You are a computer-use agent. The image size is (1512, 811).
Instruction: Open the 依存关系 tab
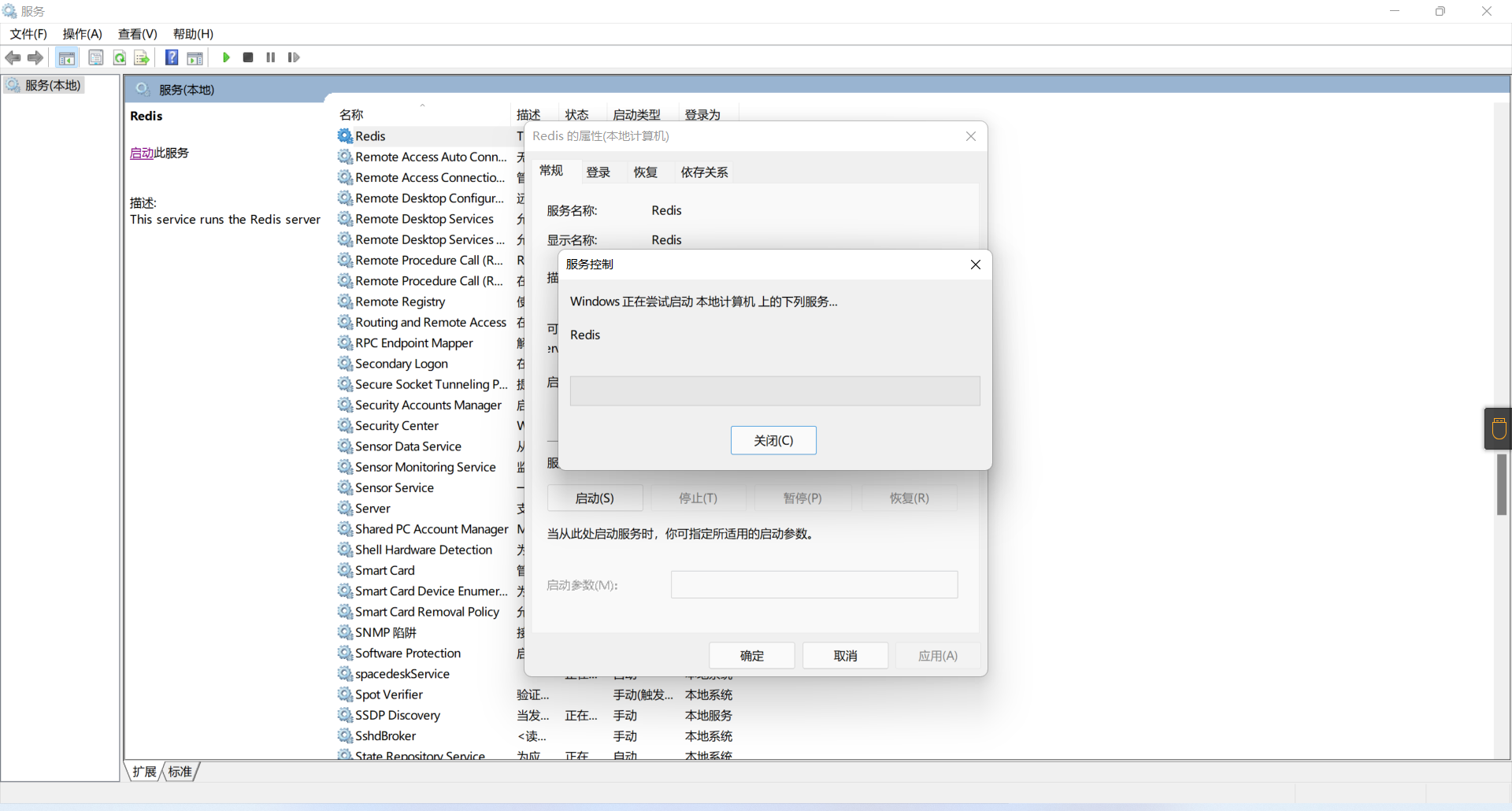tap(705, 172)
